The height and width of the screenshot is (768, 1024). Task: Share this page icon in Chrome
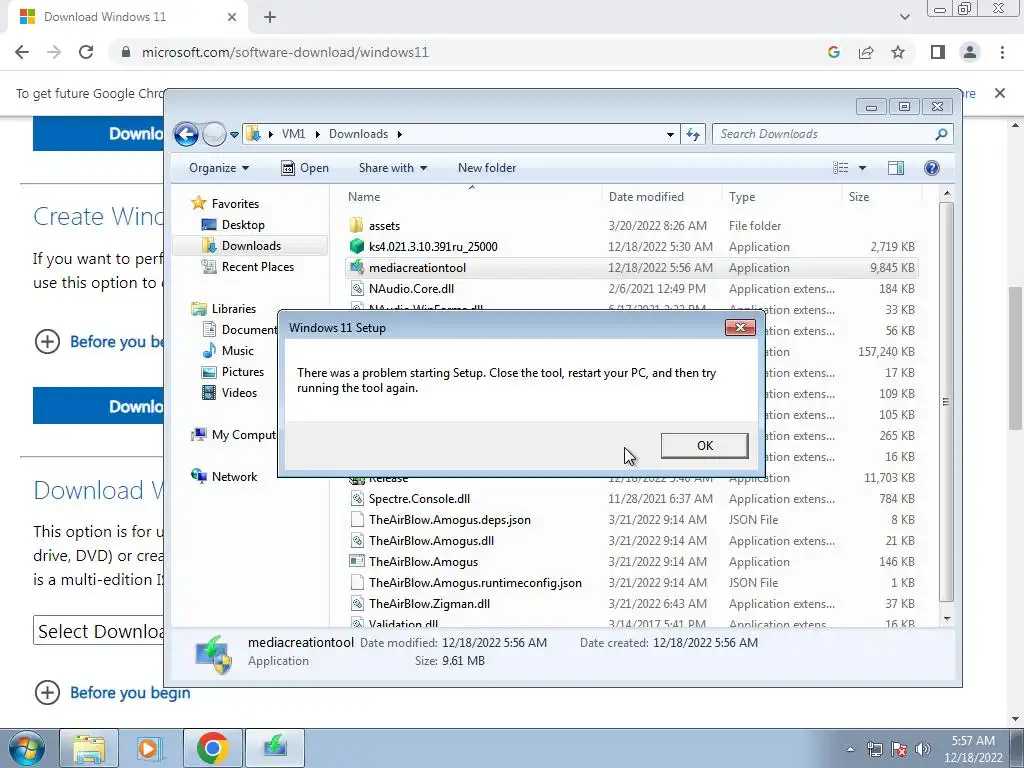(x=866, y=52)
